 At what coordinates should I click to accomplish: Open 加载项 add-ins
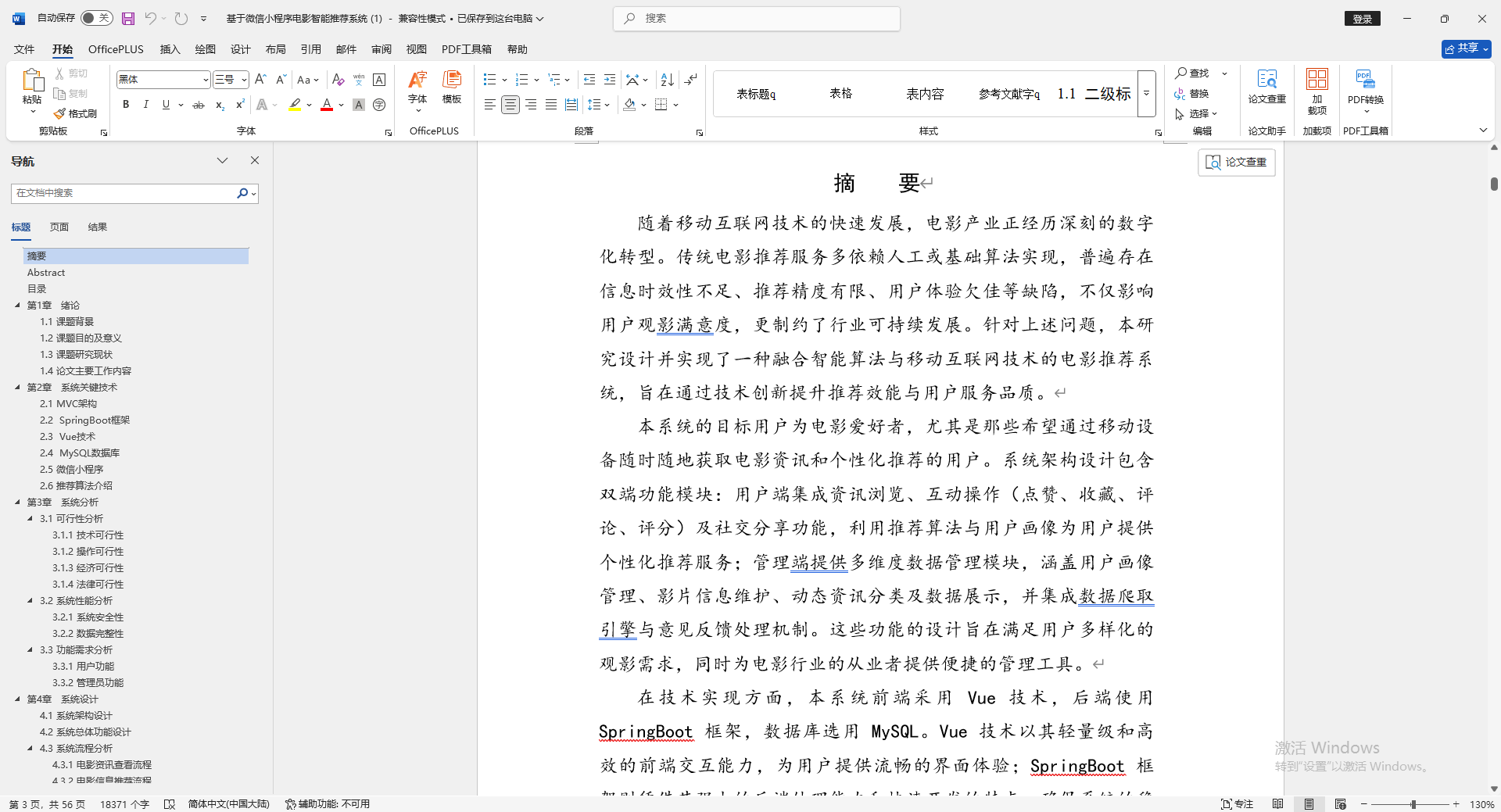[x=1317, y=92]
